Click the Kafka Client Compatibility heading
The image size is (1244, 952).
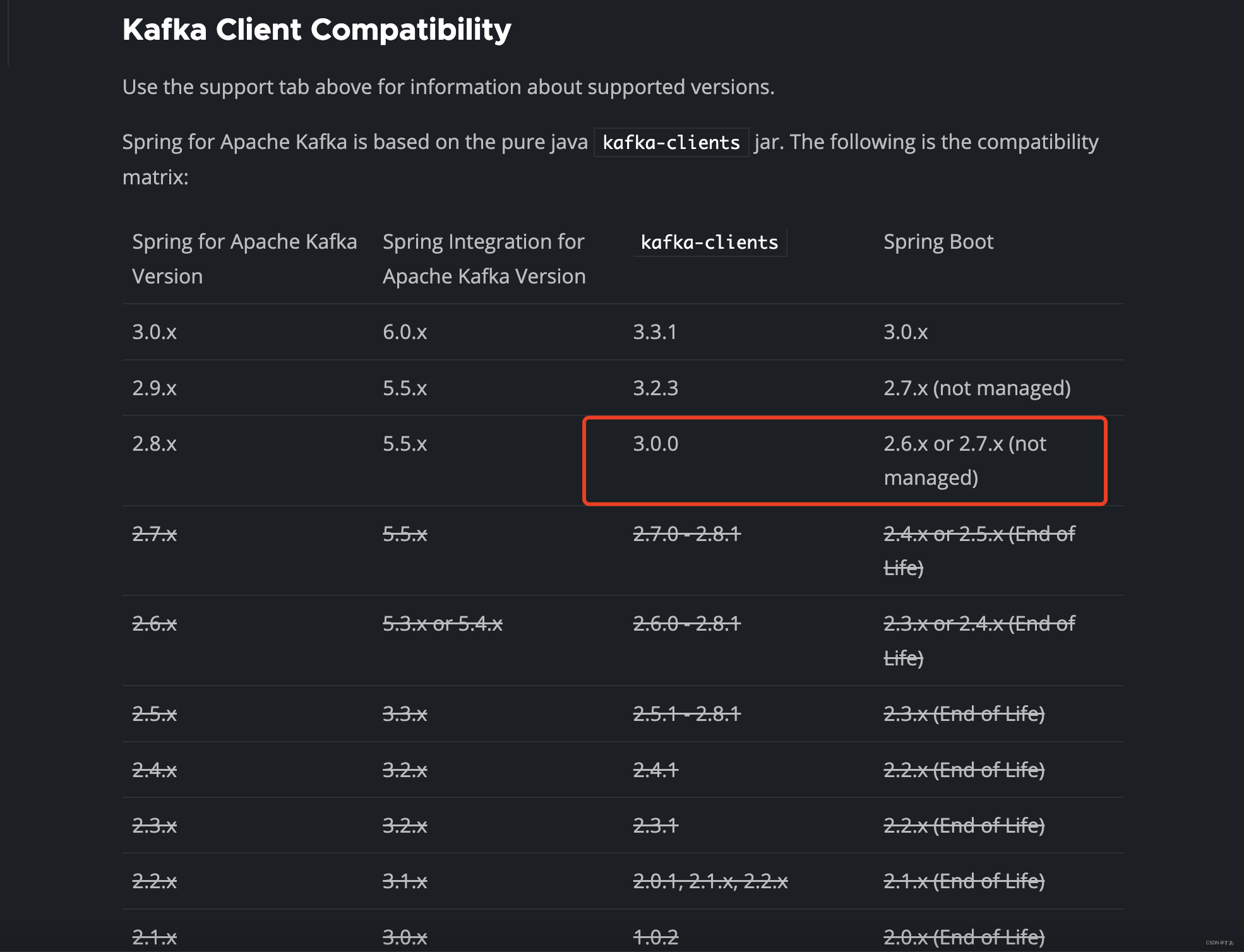tap(316, 30)
